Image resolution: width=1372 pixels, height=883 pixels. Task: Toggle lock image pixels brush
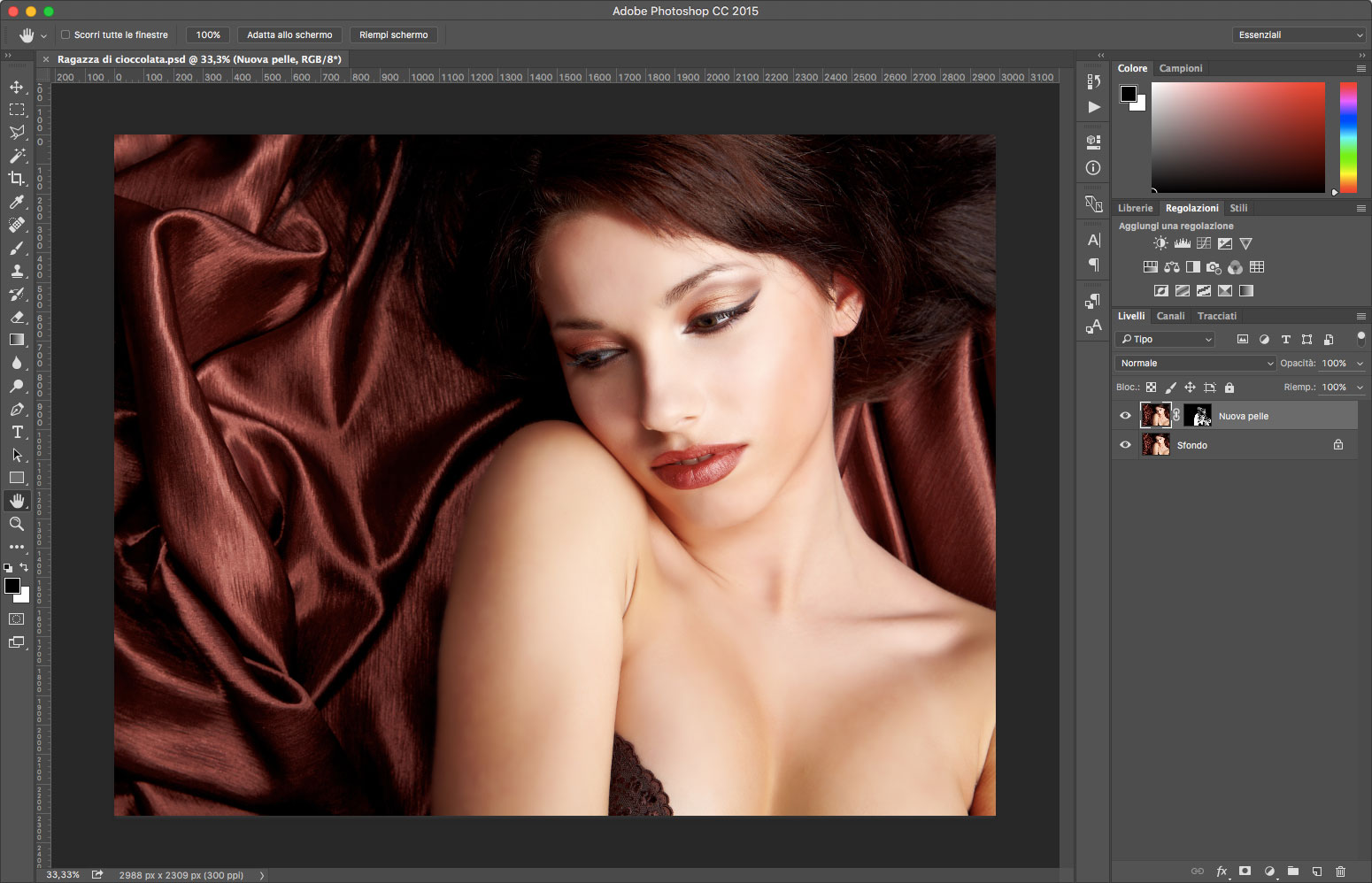pyautogui.click(x=1170, y=388)
